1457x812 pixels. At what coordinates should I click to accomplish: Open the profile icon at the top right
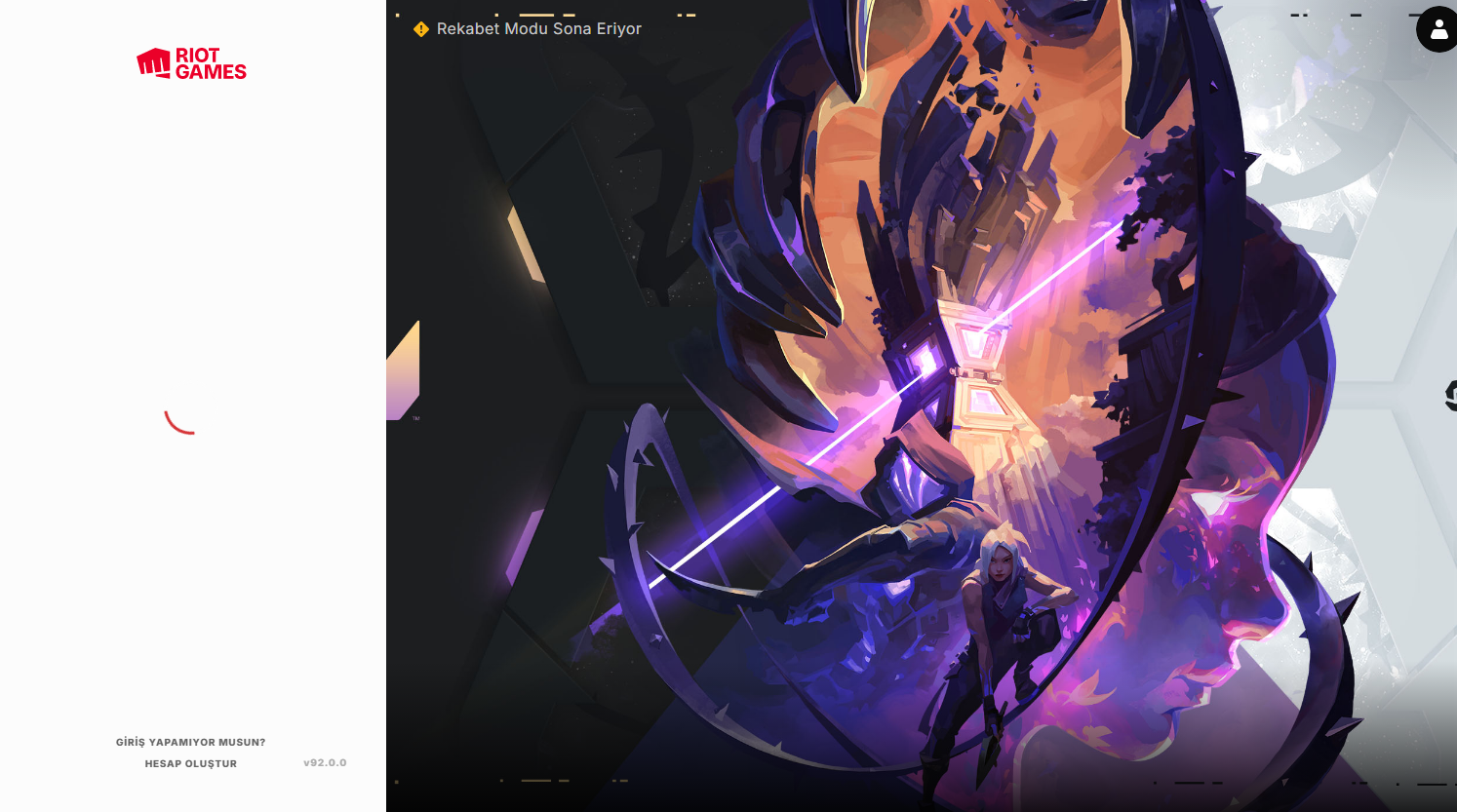click(x=1438, y=29)
